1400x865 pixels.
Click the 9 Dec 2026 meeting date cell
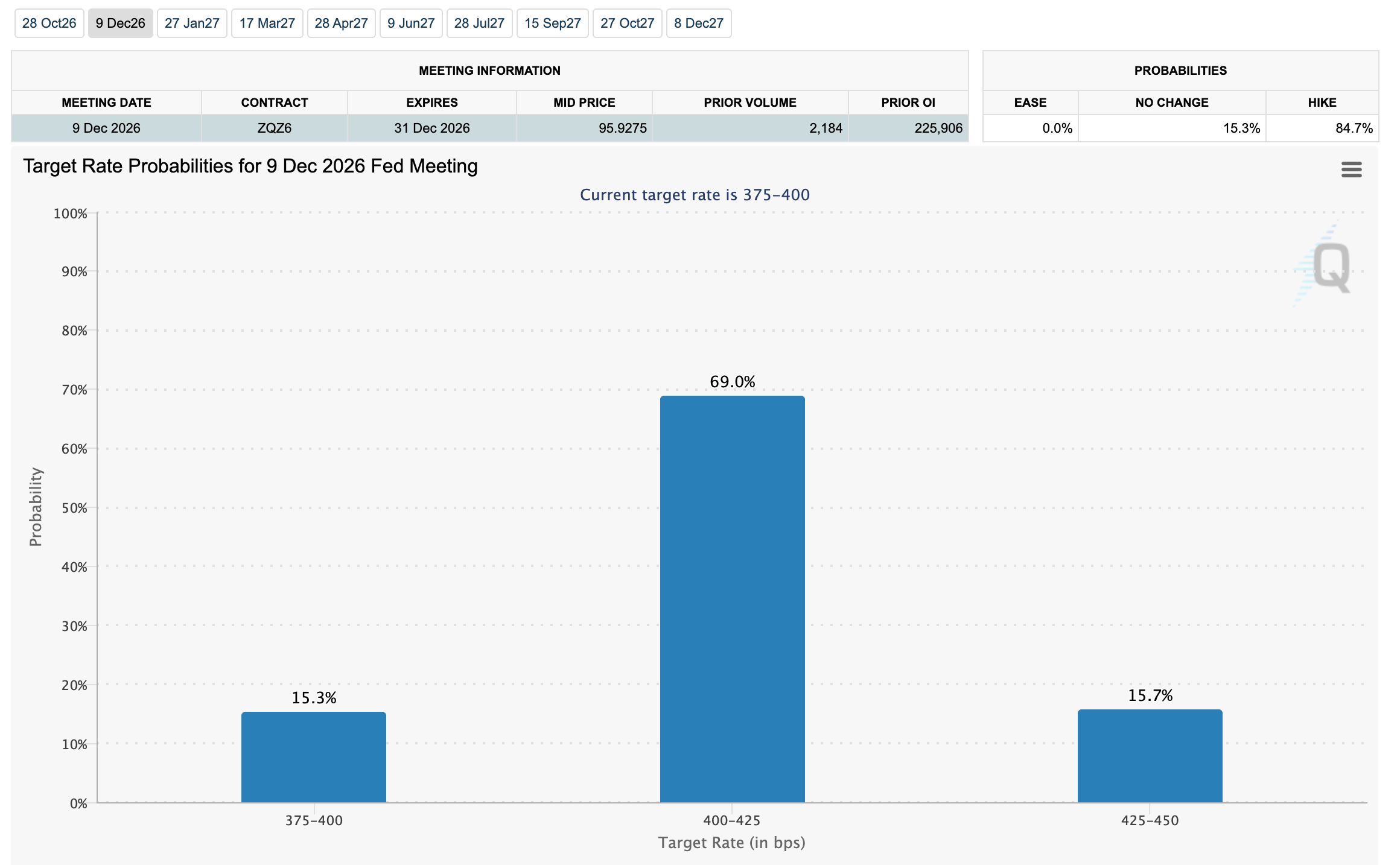(x=106, y=128)
